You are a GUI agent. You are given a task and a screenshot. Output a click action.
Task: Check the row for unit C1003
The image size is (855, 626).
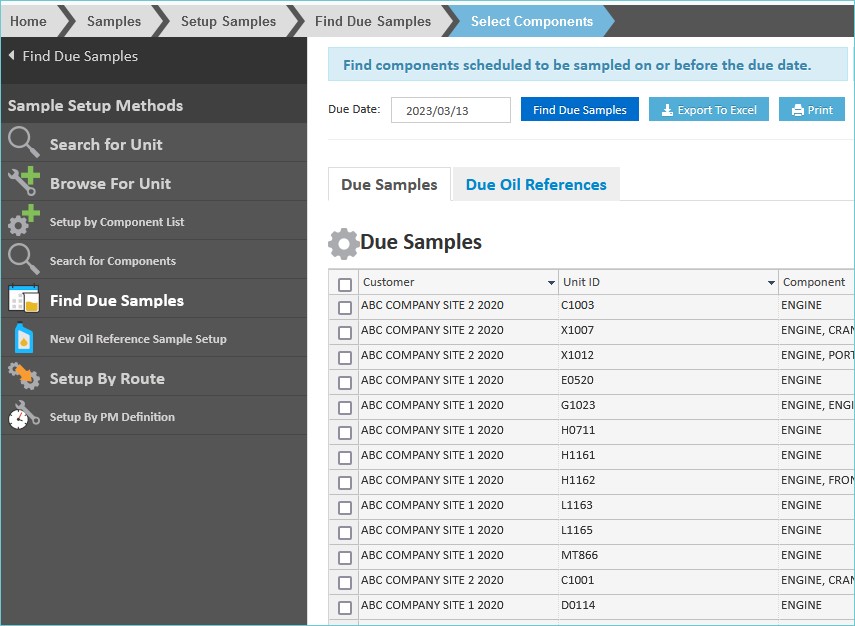[x=345, y=308]
